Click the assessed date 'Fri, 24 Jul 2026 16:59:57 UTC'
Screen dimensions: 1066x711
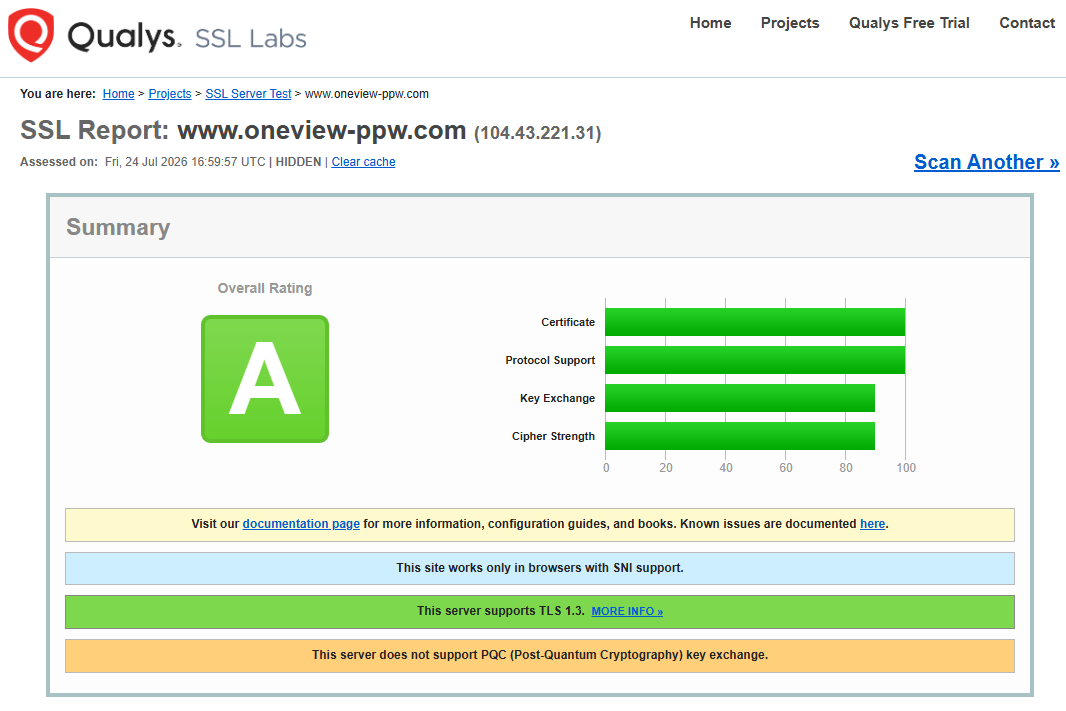[185, 162]
